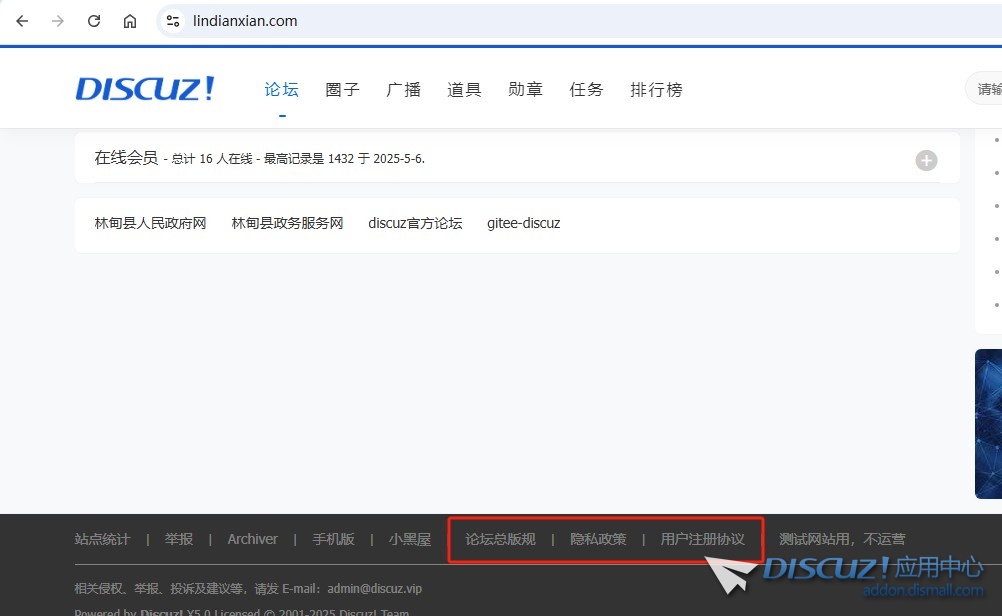View site information icon in address bar
The width and height of the screenshot is (1002, 616).
coord(173,21)
